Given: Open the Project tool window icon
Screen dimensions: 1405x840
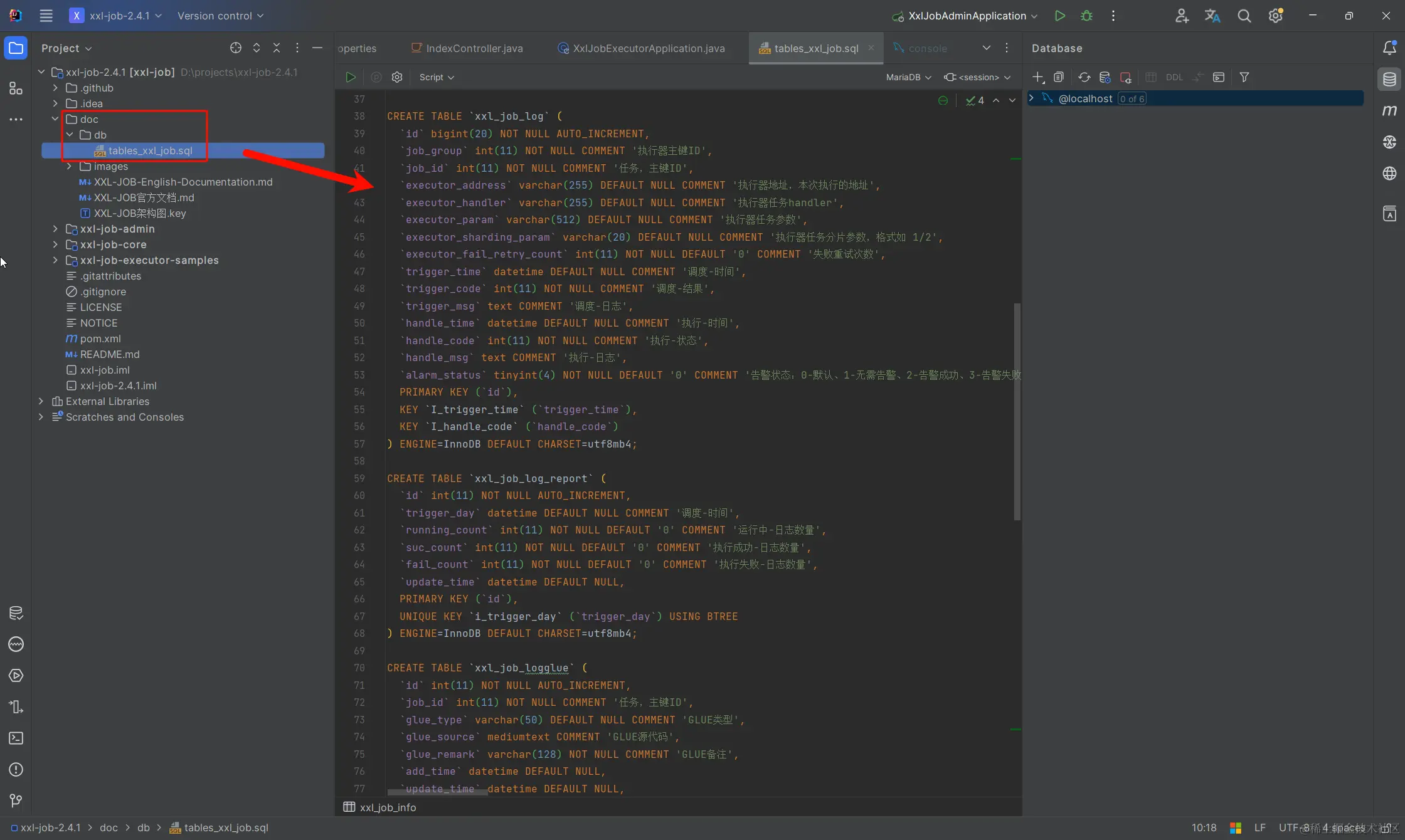Looking at the screenshot, I should 16,48.
